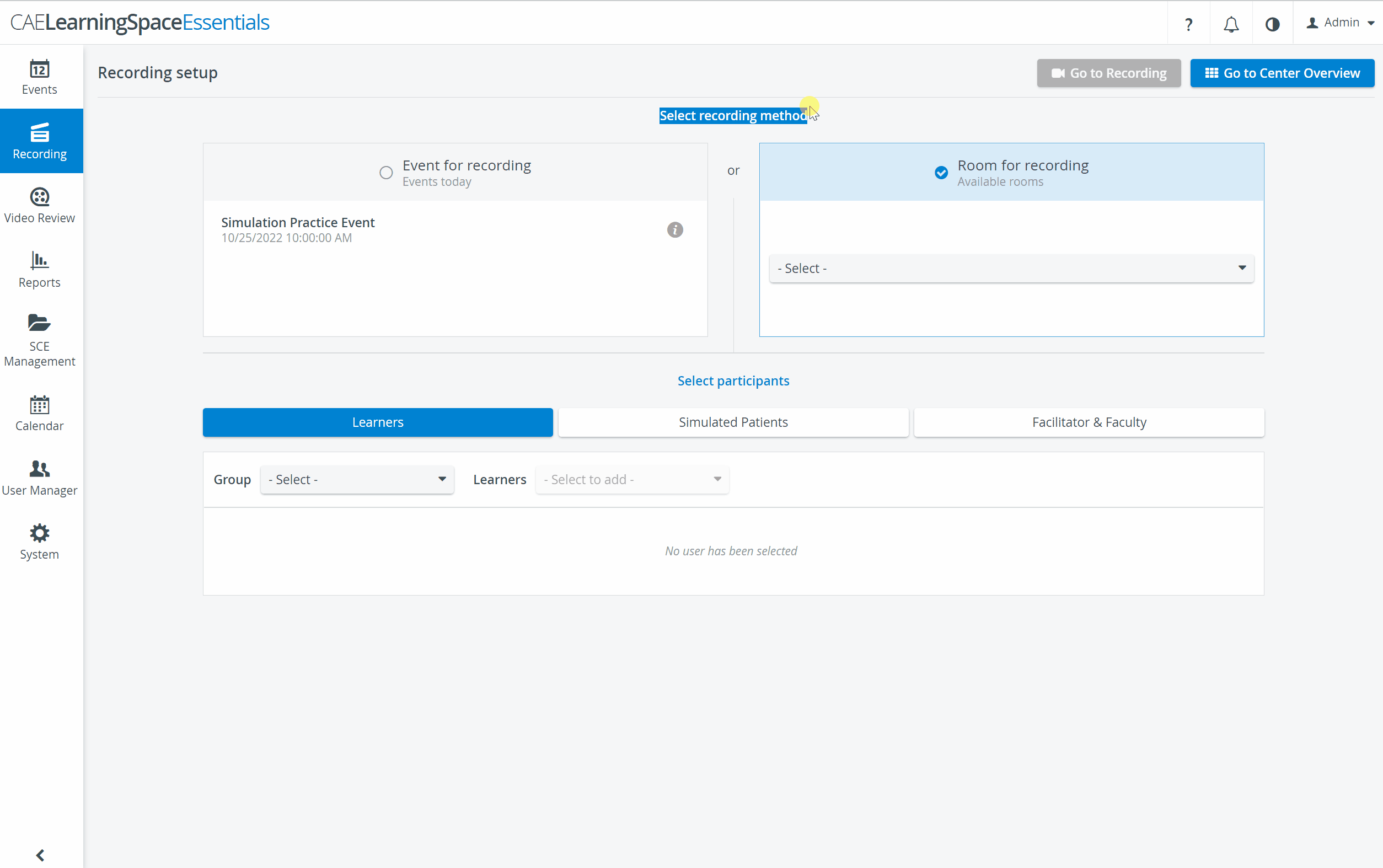Switch to the Facilitator & Faculty tab
1383x868 pixels.
1089,422
